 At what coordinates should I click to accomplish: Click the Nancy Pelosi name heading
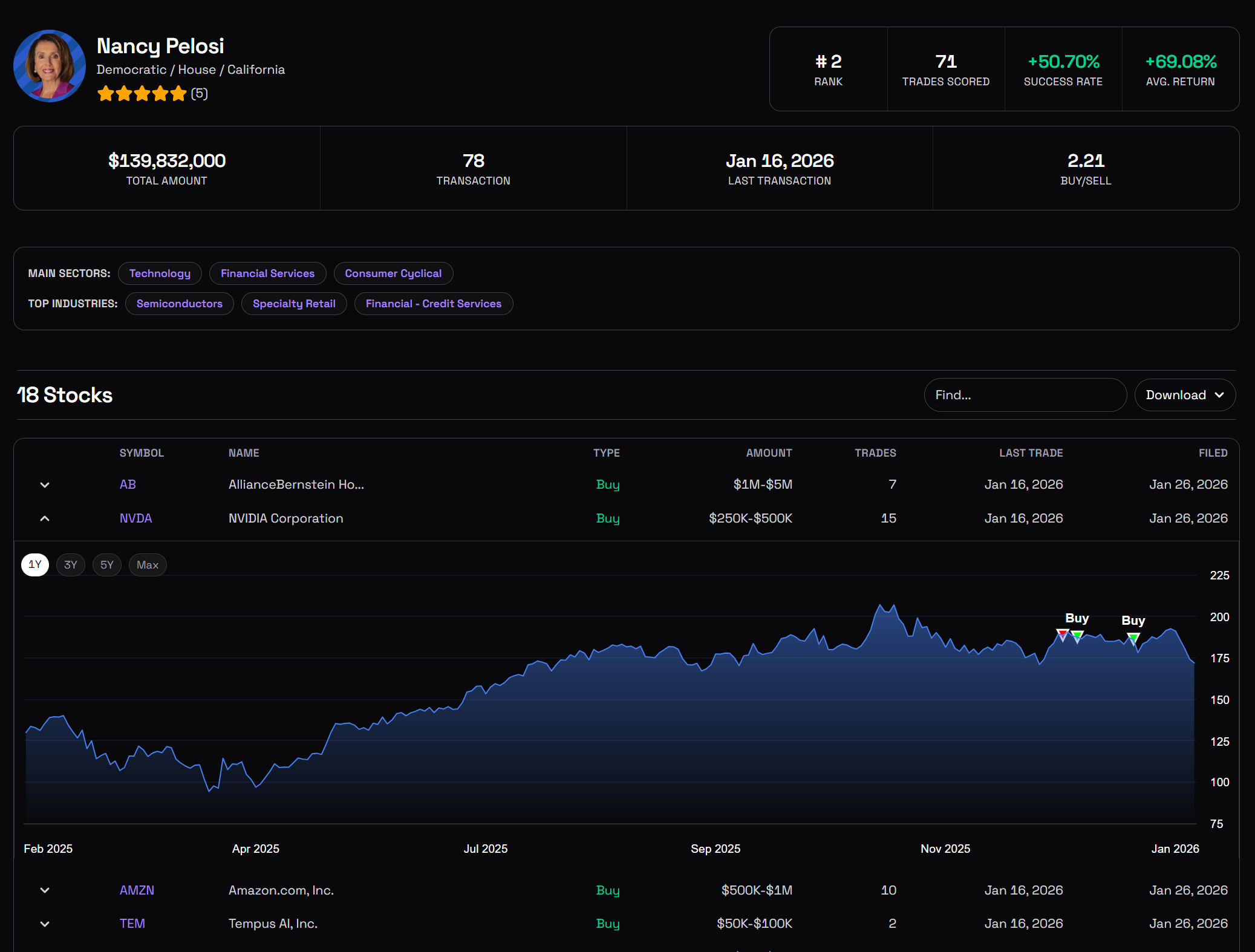pyautogui.click(x=160, y=46)
